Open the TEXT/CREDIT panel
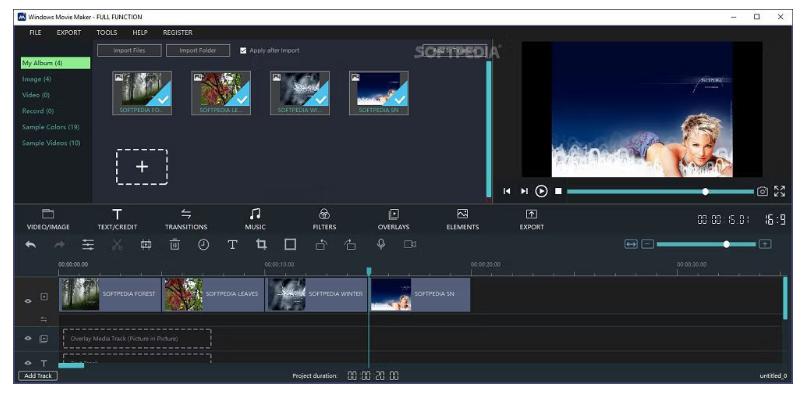This screenshot has height=400, width=806. (x=117, y=220)
